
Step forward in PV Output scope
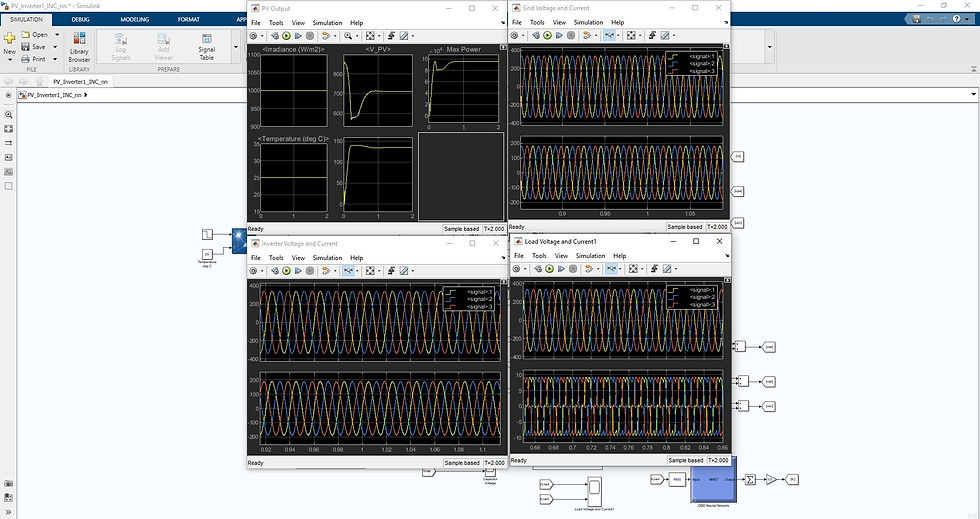coord(298,36)
